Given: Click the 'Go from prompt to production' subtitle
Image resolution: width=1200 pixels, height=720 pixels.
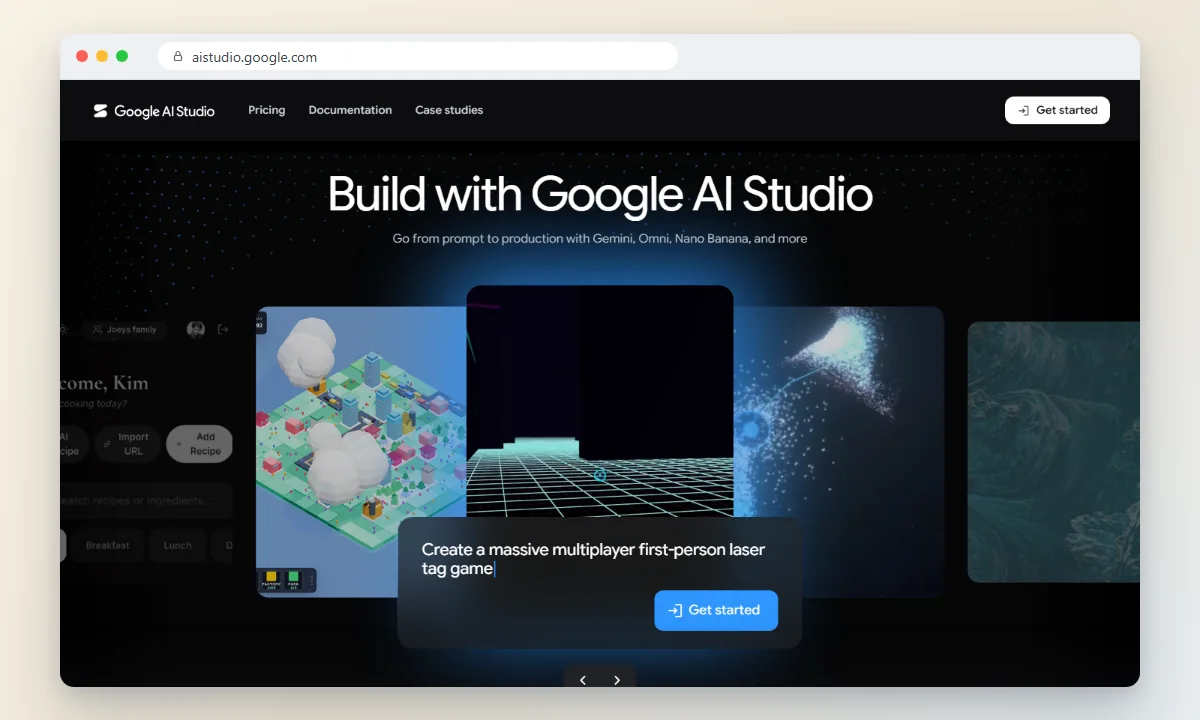Looking at the screenshot, I should point(600,239).
